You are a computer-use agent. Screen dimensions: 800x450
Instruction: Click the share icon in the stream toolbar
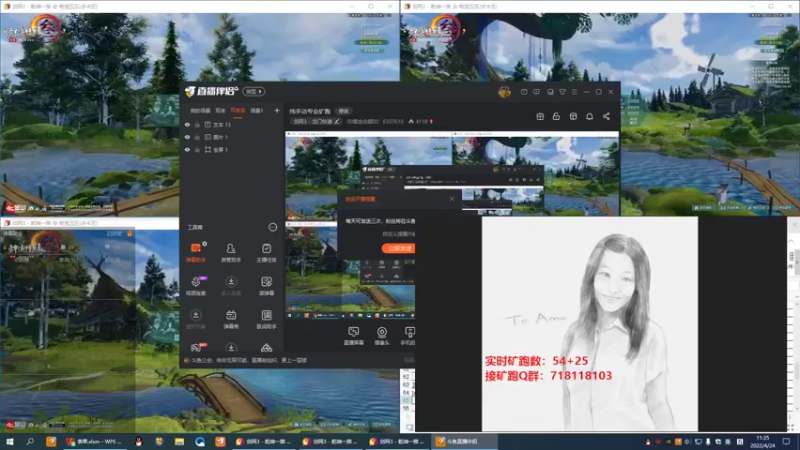(x=606, y=116)
